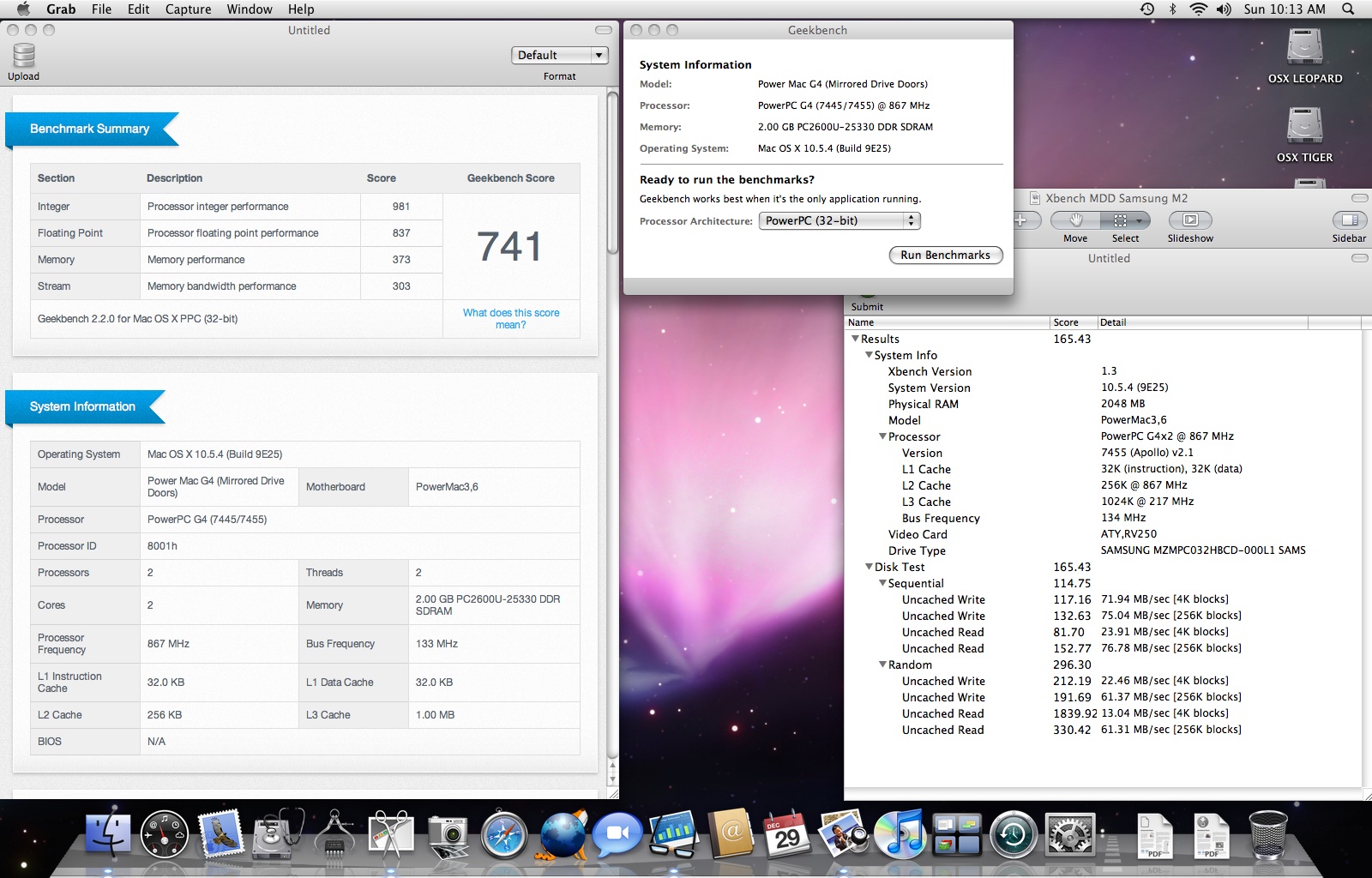Click the Name column header in Xbench
The height and width of the screenshot is (878, 1372).
[947, 322]
